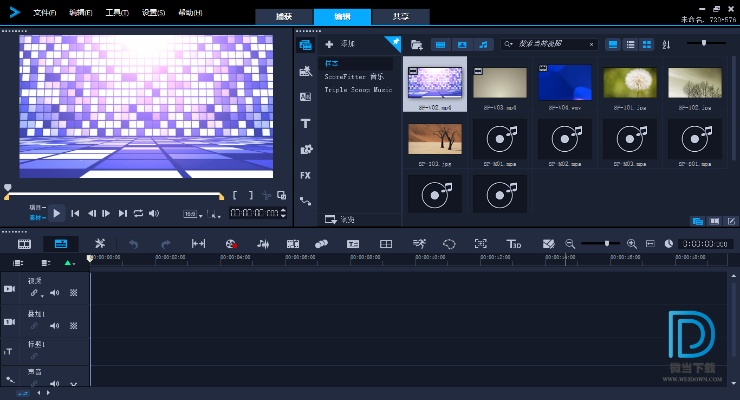Switch to Storyboard view
This screenshot has width=740, height=400.
coord(24,243)
